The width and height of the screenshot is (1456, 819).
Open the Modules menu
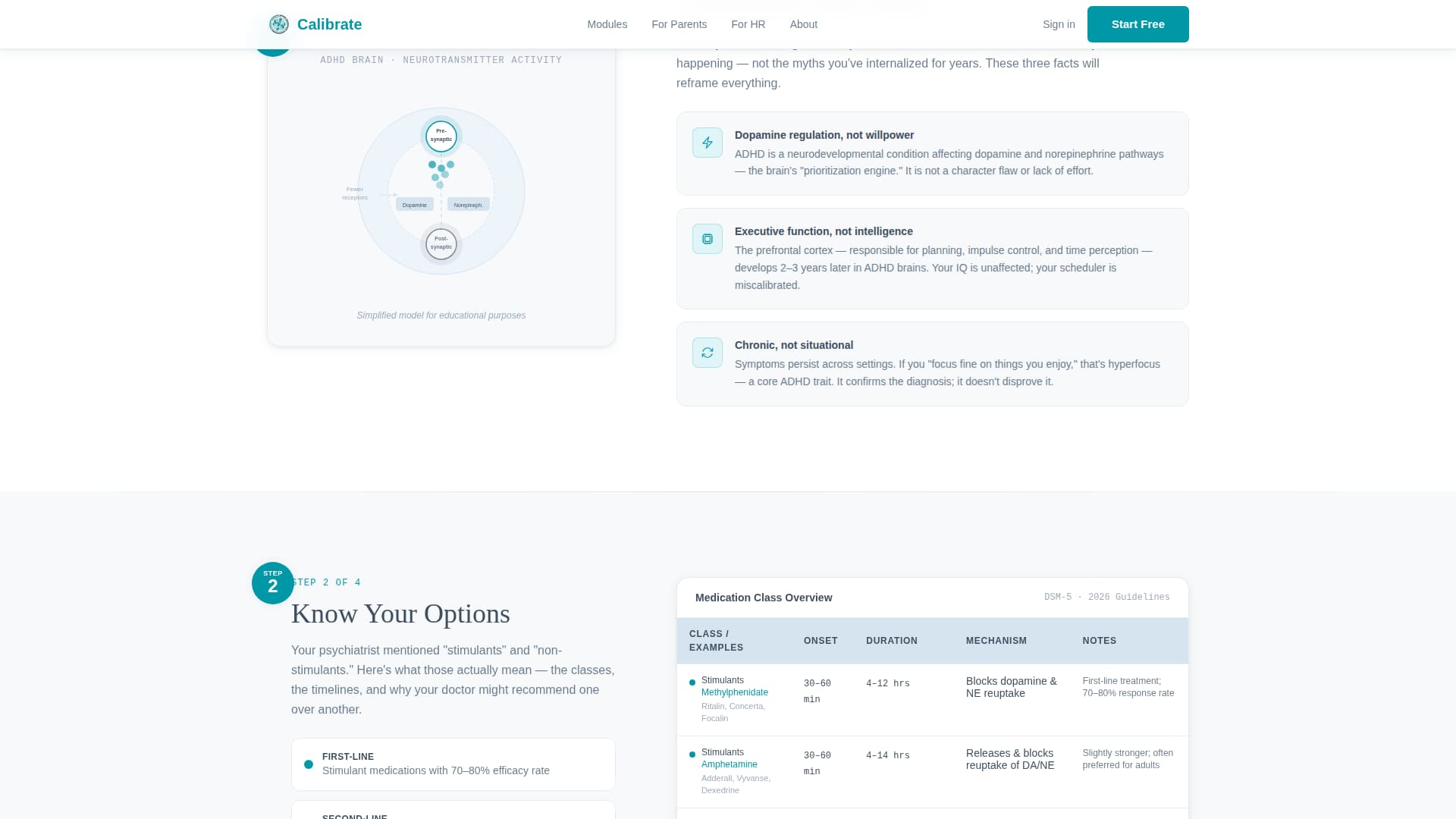pos(607,24)
